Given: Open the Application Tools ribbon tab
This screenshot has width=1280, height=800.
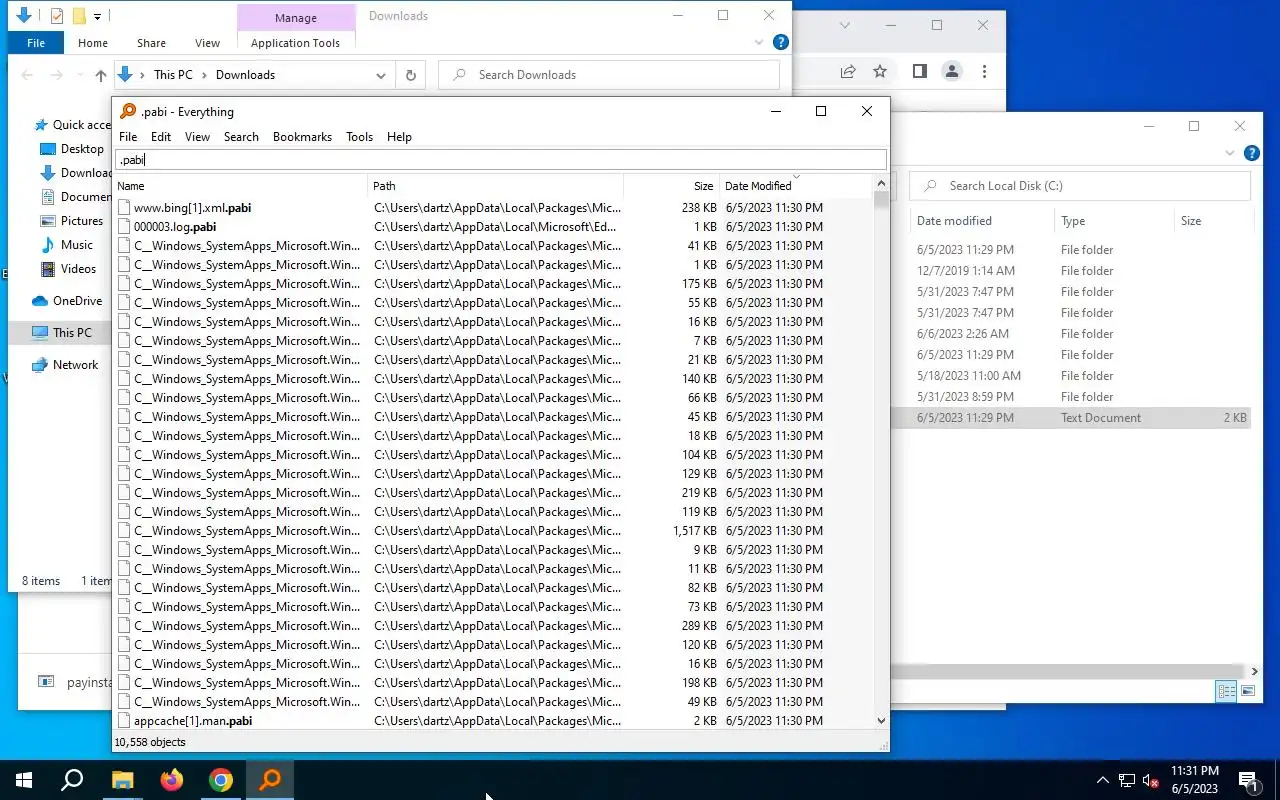Looking at the screenshot, I should 295,43.
